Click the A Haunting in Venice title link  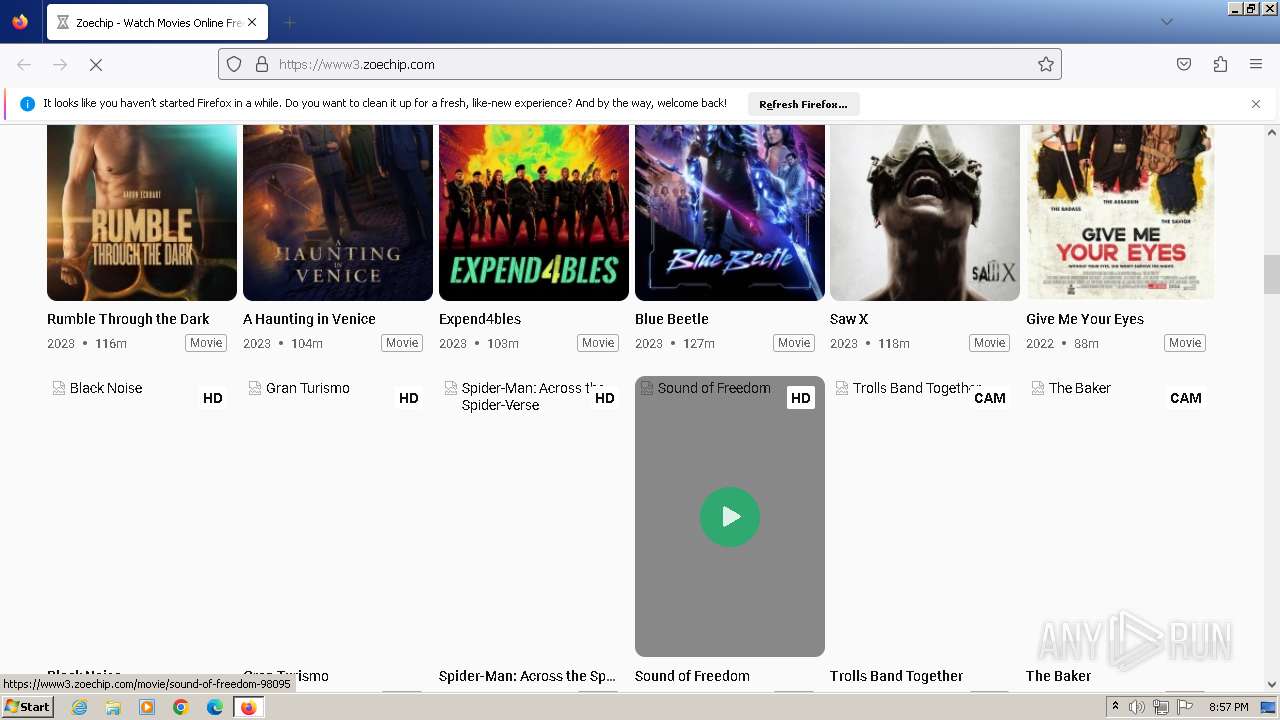pyautogui.click(x=309, y=319)
